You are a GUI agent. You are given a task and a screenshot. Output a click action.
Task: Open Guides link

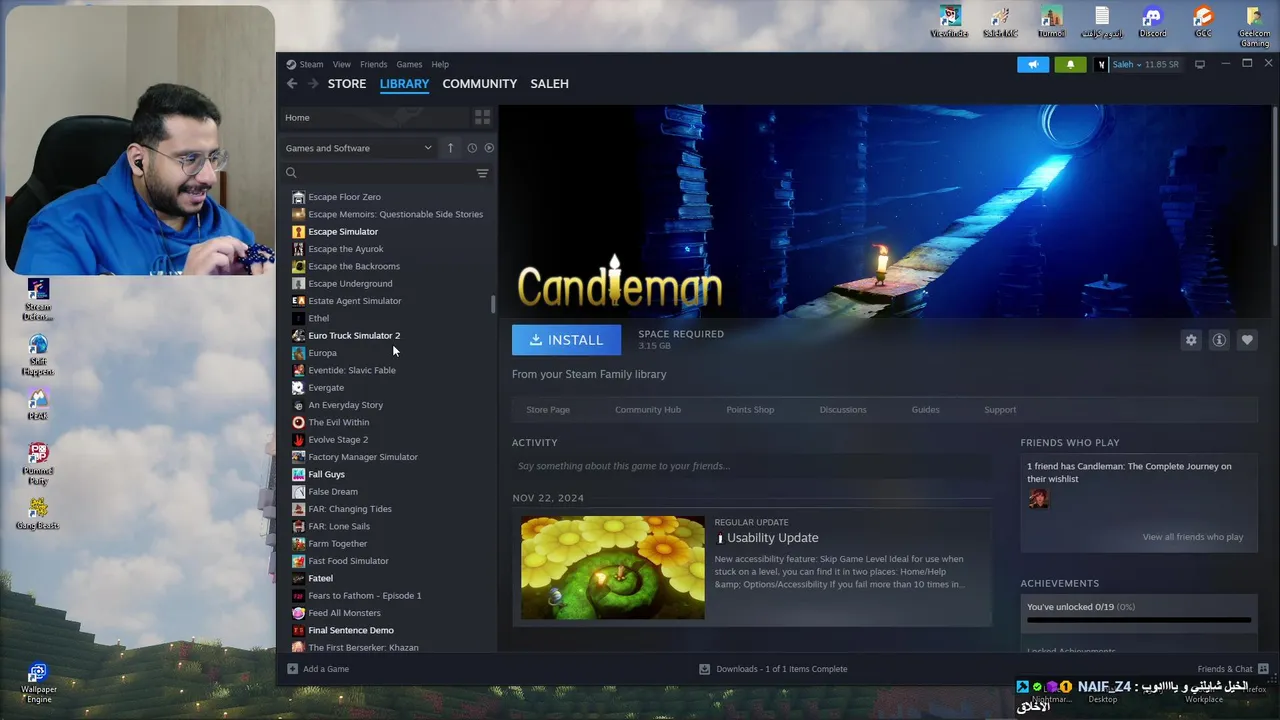925,409
